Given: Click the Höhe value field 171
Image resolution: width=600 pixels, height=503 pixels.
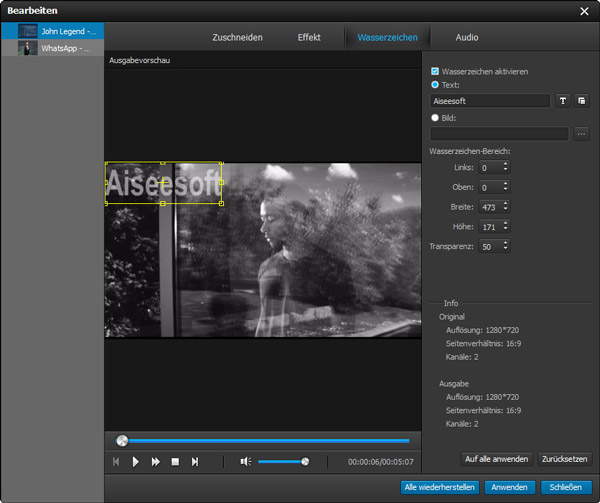Looking at the screenshot, I should [x=491, y=227].
